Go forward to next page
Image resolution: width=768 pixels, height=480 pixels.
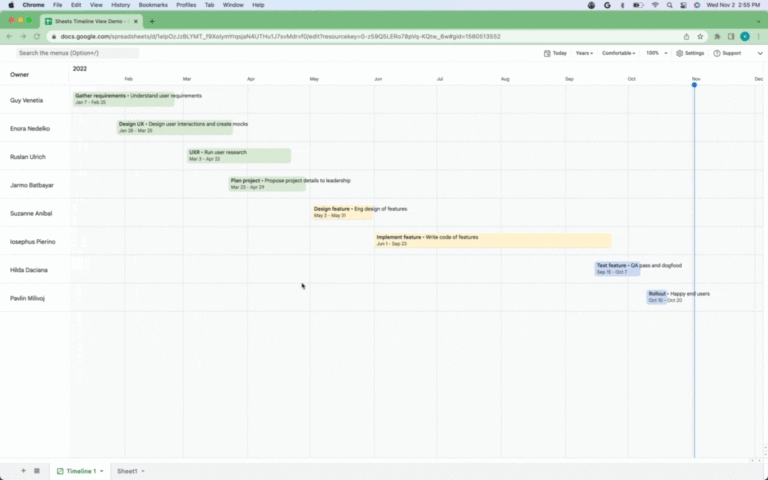coord(23,36)
